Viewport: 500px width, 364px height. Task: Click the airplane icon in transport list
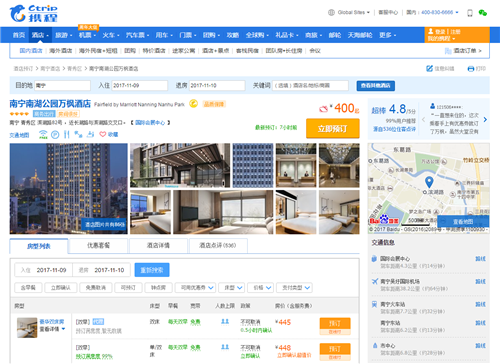coord(375,282)
